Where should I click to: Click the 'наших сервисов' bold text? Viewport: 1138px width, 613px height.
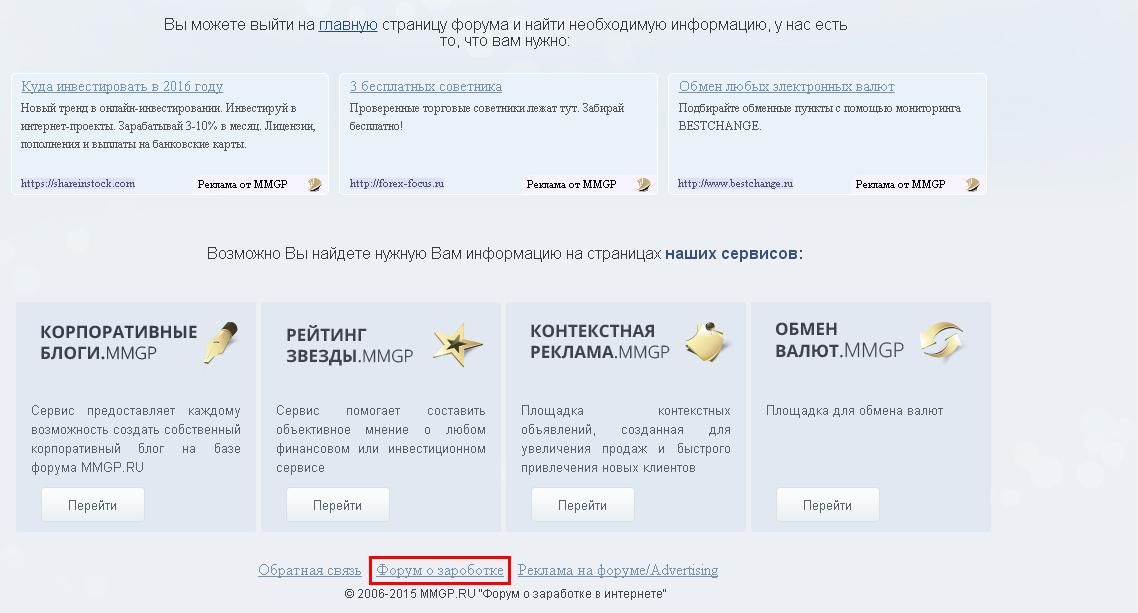coord(734,254)
